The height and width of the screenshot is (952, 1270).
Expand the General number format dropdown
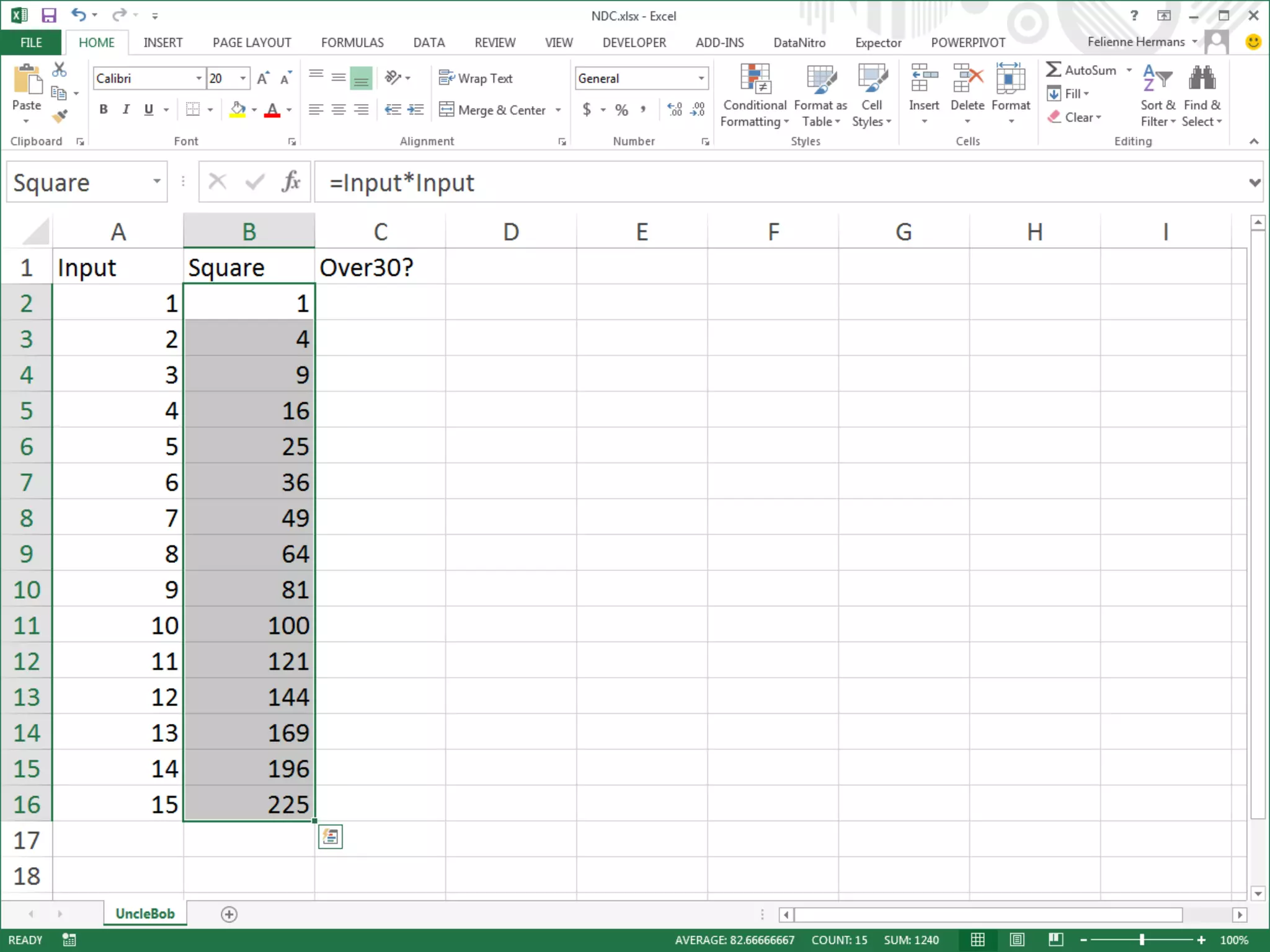pos(701,78)
